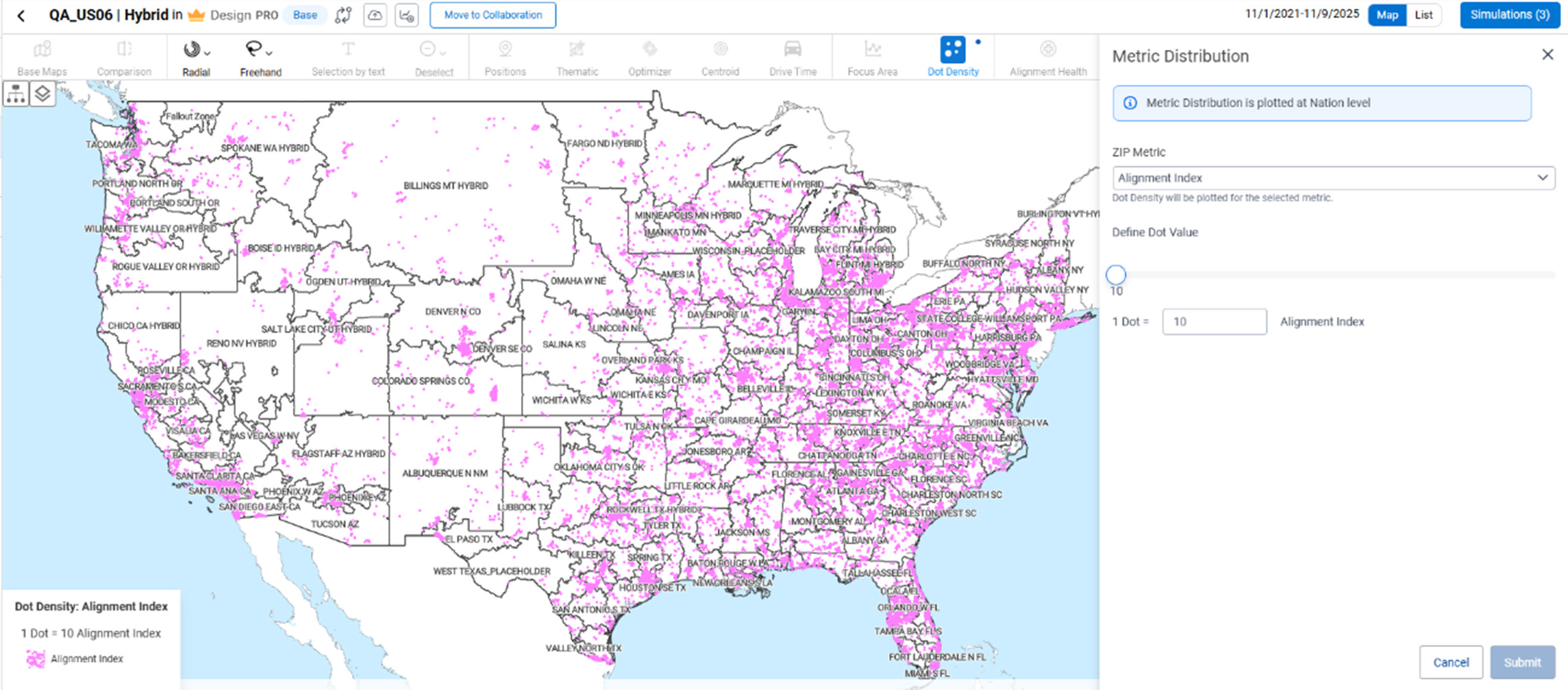This screenshot has height=690, width=1568.
Task: Switch to the List view
Action: 1424,15
